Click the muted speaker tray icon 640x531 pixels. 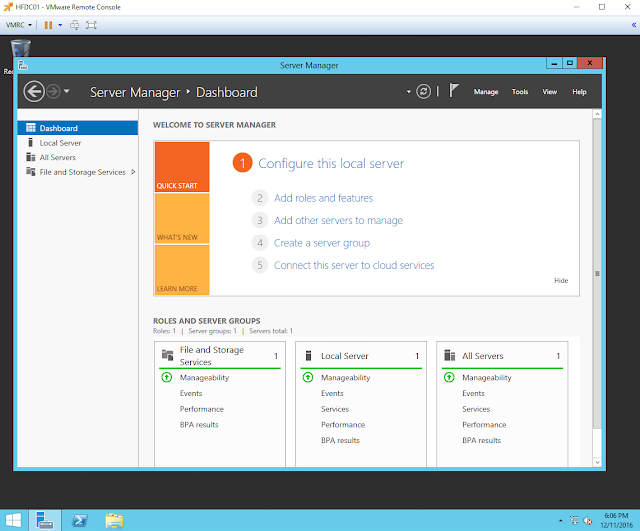click(x=588, y=520)
